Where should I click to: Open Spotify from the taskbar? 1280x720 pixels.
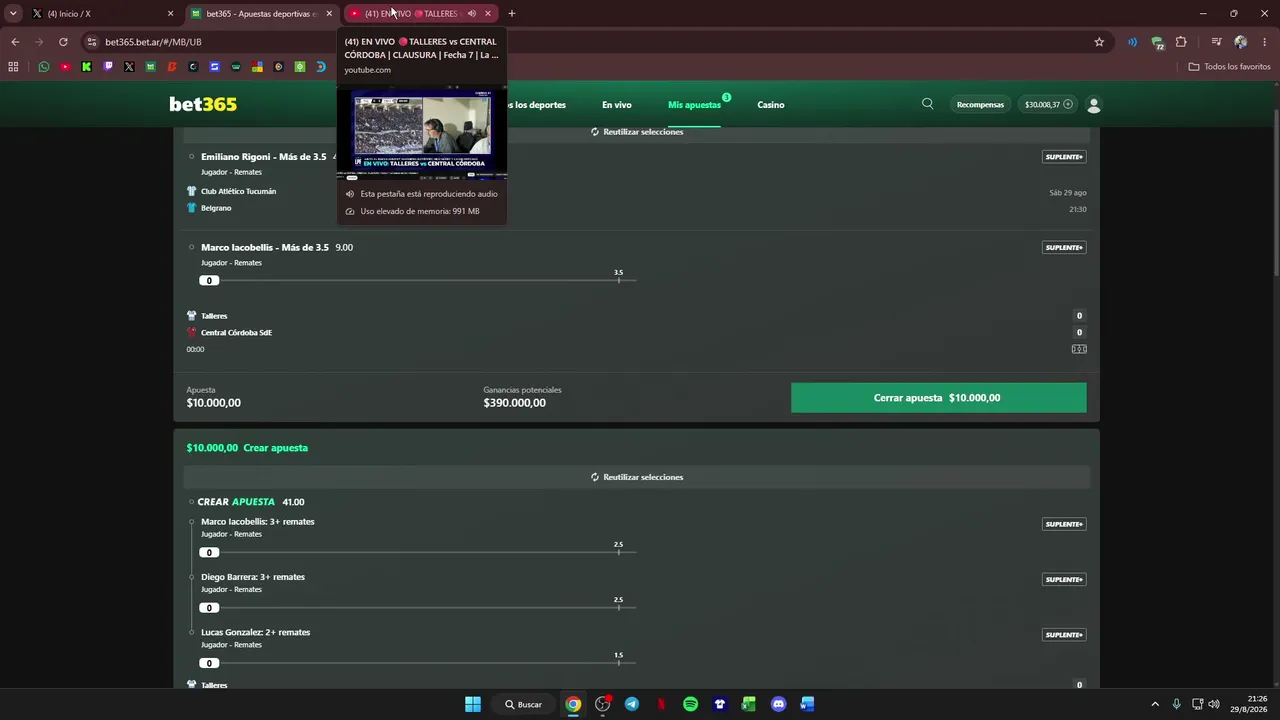(690, 704)
